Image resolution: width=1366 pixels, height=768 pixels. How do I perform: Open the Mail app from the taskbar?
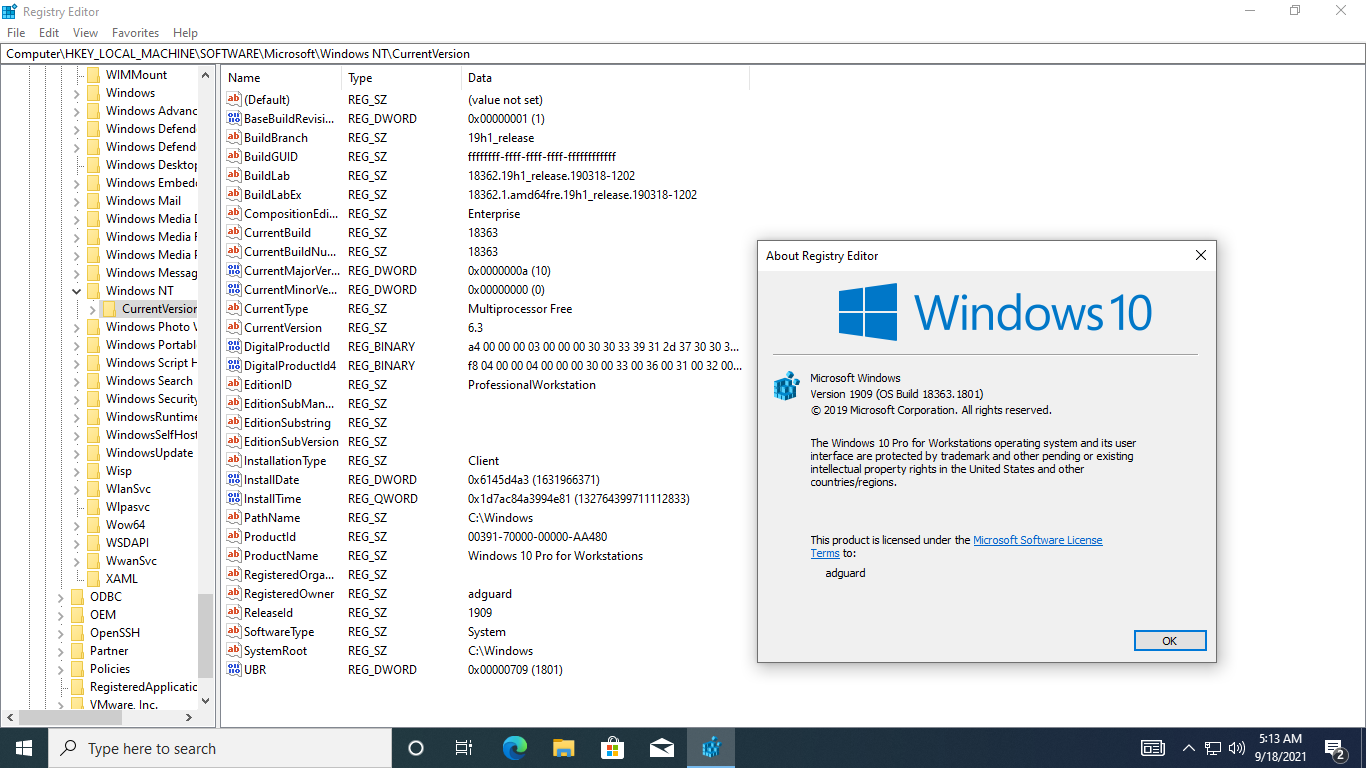[662, 748]
